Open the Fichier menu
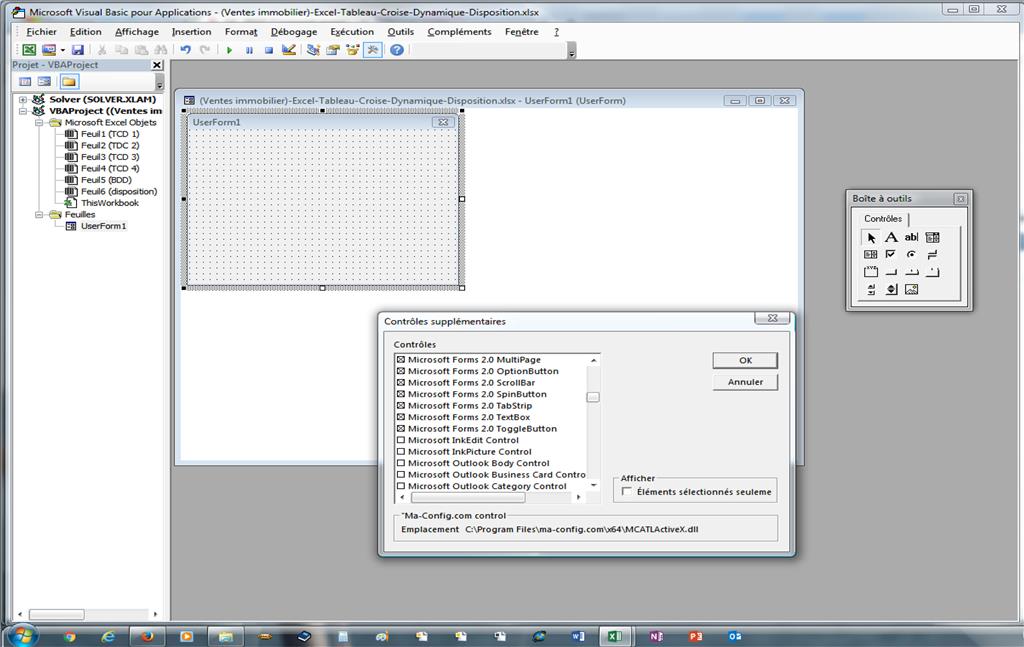The image size is (1024, 647). (x=41, y=31)
